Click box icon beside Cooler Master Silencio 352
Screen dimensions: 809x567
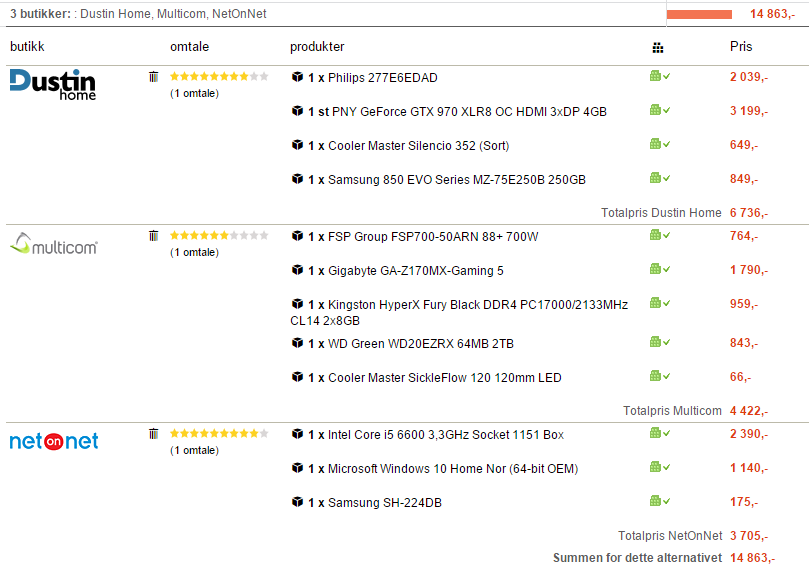[297, 145]
